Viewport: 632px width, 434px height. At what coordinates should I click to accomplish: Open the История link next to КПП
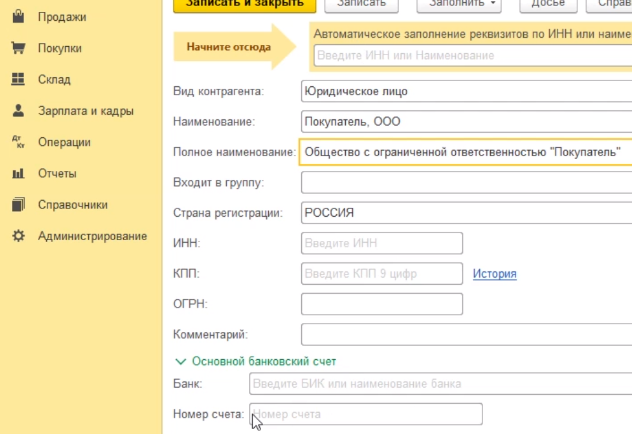(x=494, y=273)
